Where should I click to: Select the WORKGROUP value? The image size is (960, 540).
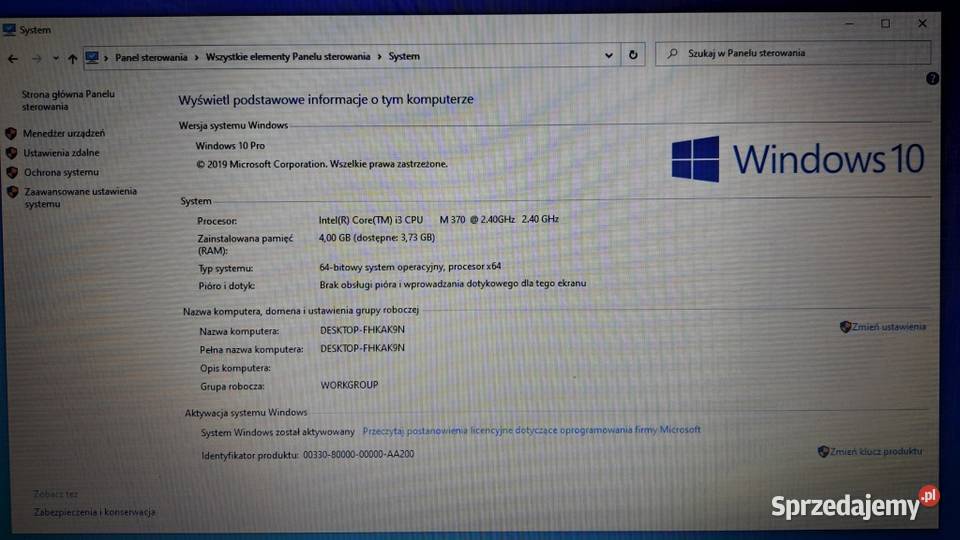coord(350,385)
